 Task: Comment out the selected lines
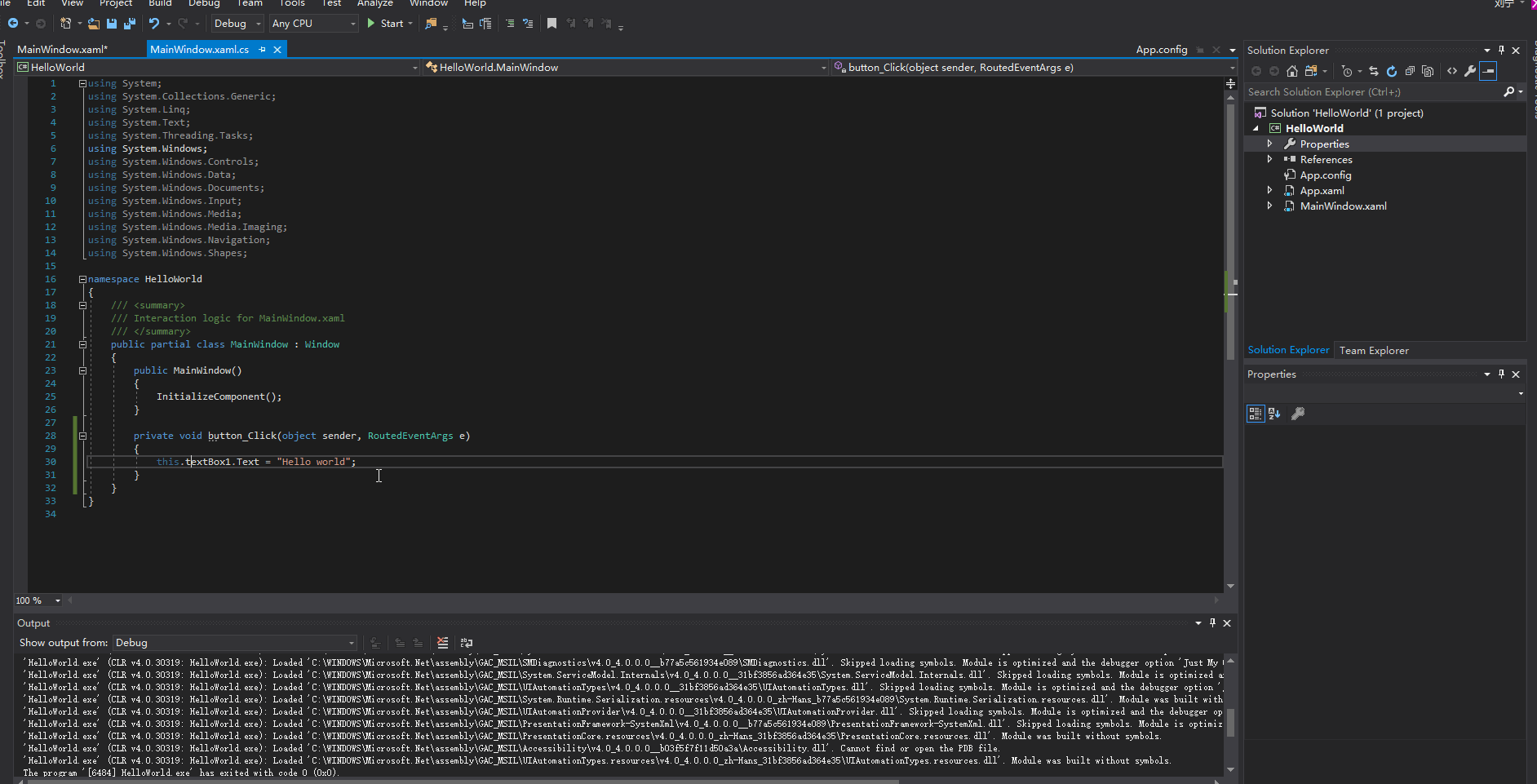[510, 24]
